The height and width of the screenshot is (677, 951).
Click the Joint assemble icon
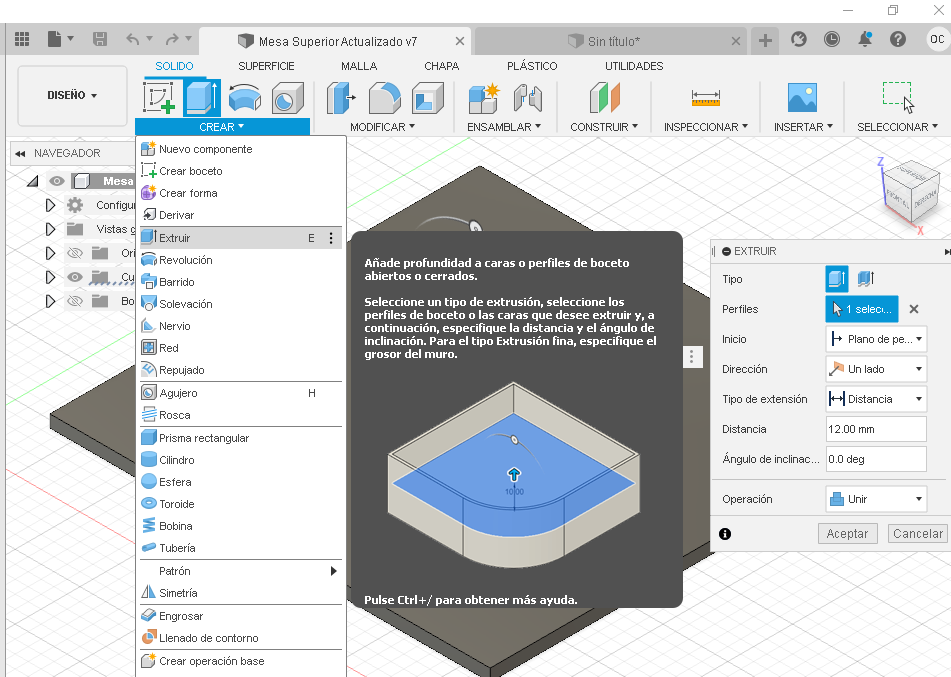pos(528,98)
